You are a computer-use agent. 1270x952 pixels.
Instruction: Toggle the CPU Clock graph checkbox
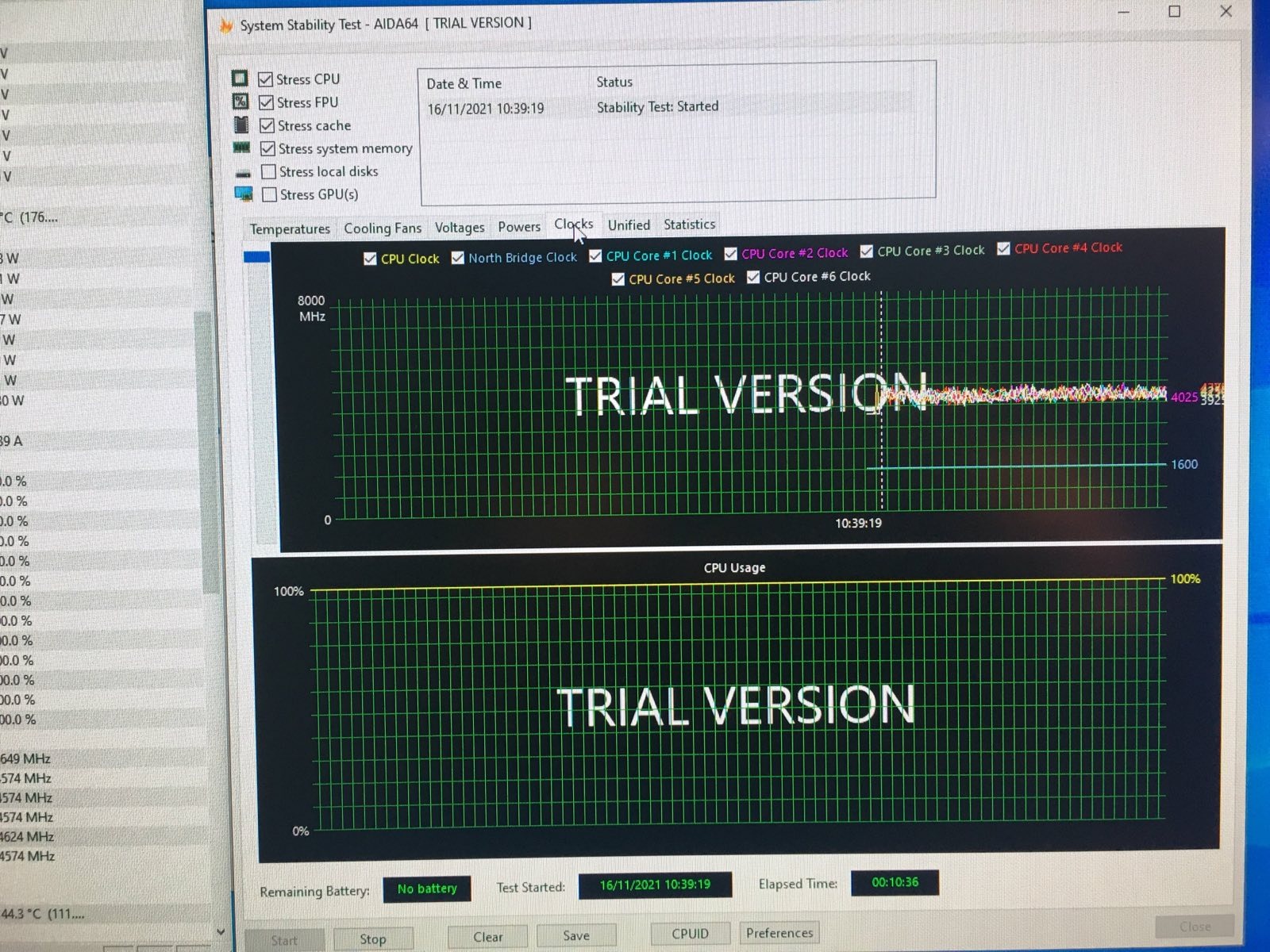pos(370,259)
